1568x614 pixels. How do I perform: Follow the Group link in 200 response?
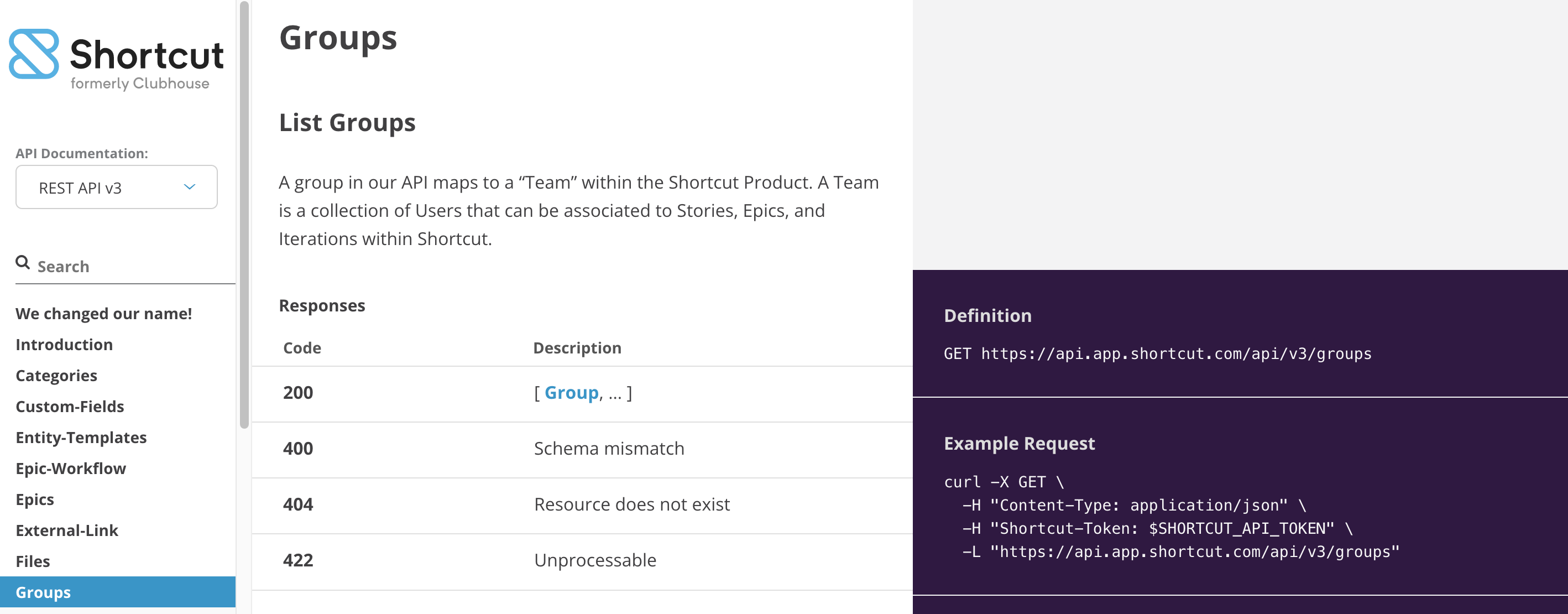571,393
